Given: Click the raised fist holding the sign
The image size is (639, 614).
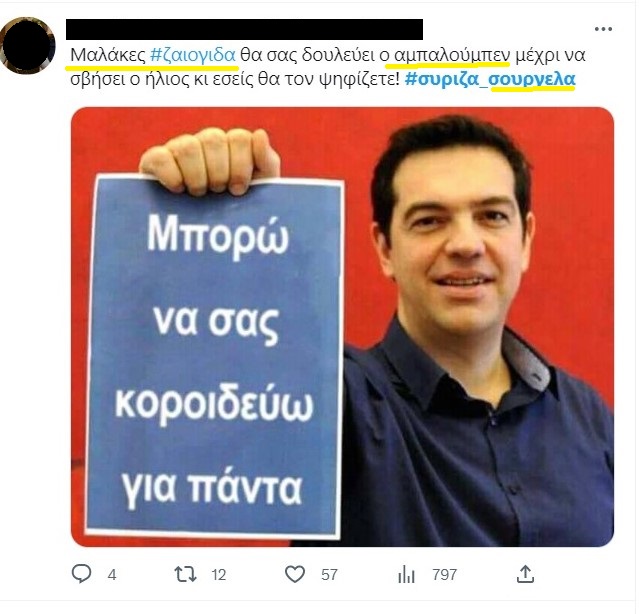Looking at the screenshot, I should (x=210, y=161).
